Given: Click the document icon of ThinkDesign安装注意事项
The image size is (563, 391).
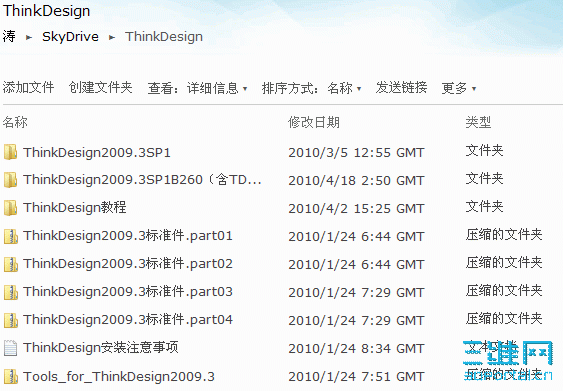Looking at the screenshot, I should pos(11,348).
